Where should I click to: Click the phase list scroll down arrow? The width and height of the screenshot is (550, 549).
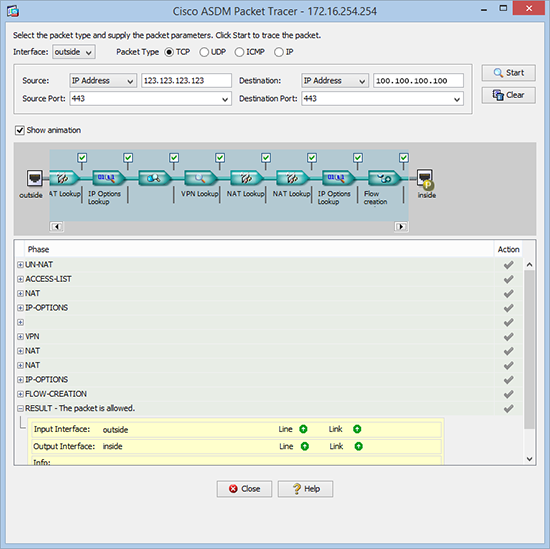(x=529, y=459)
